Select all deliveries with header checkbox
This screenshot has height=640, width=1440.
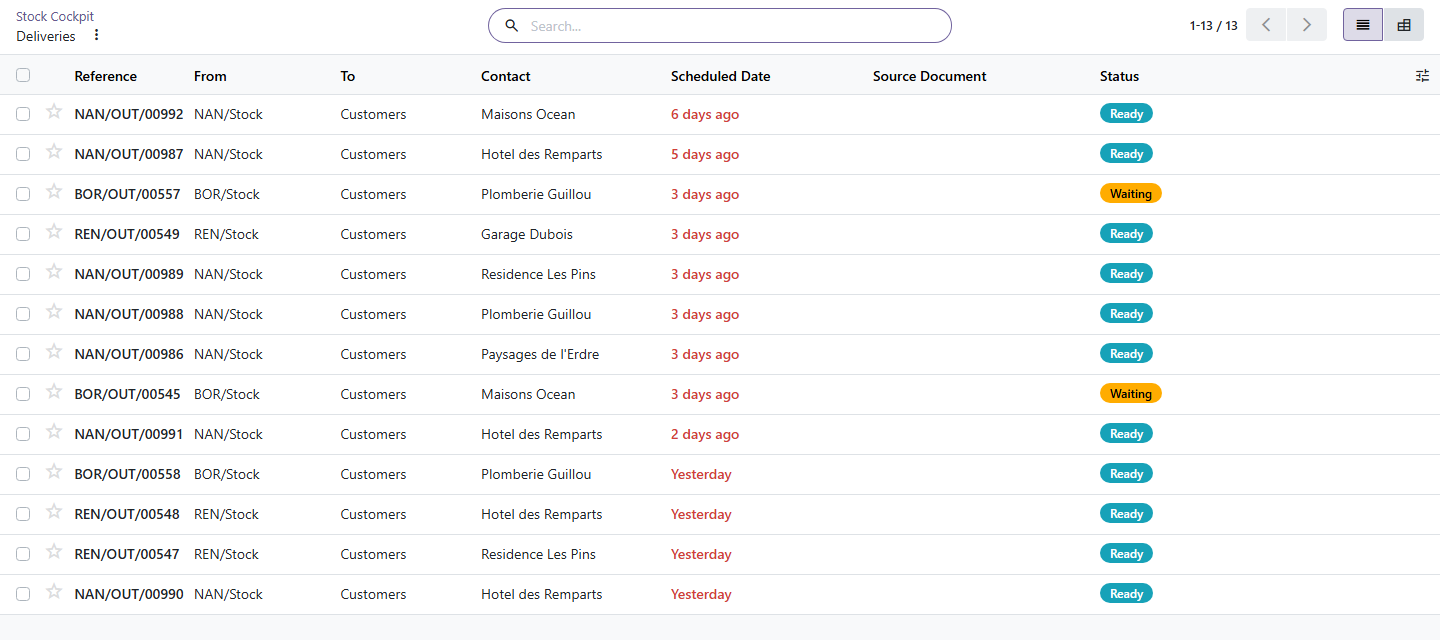click(x=23, y=75)
